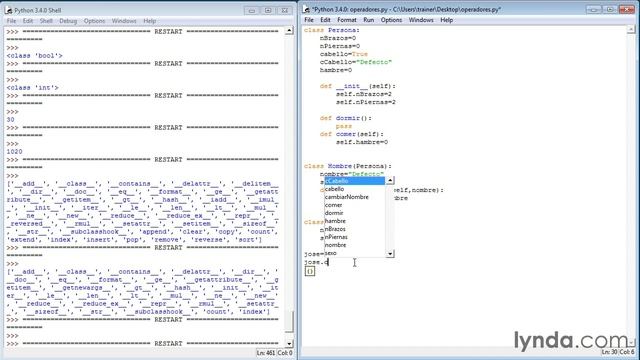This screenshot has width=640, height=360.
Task: Click Col: 0 status in shell
Action: point(285,353)
